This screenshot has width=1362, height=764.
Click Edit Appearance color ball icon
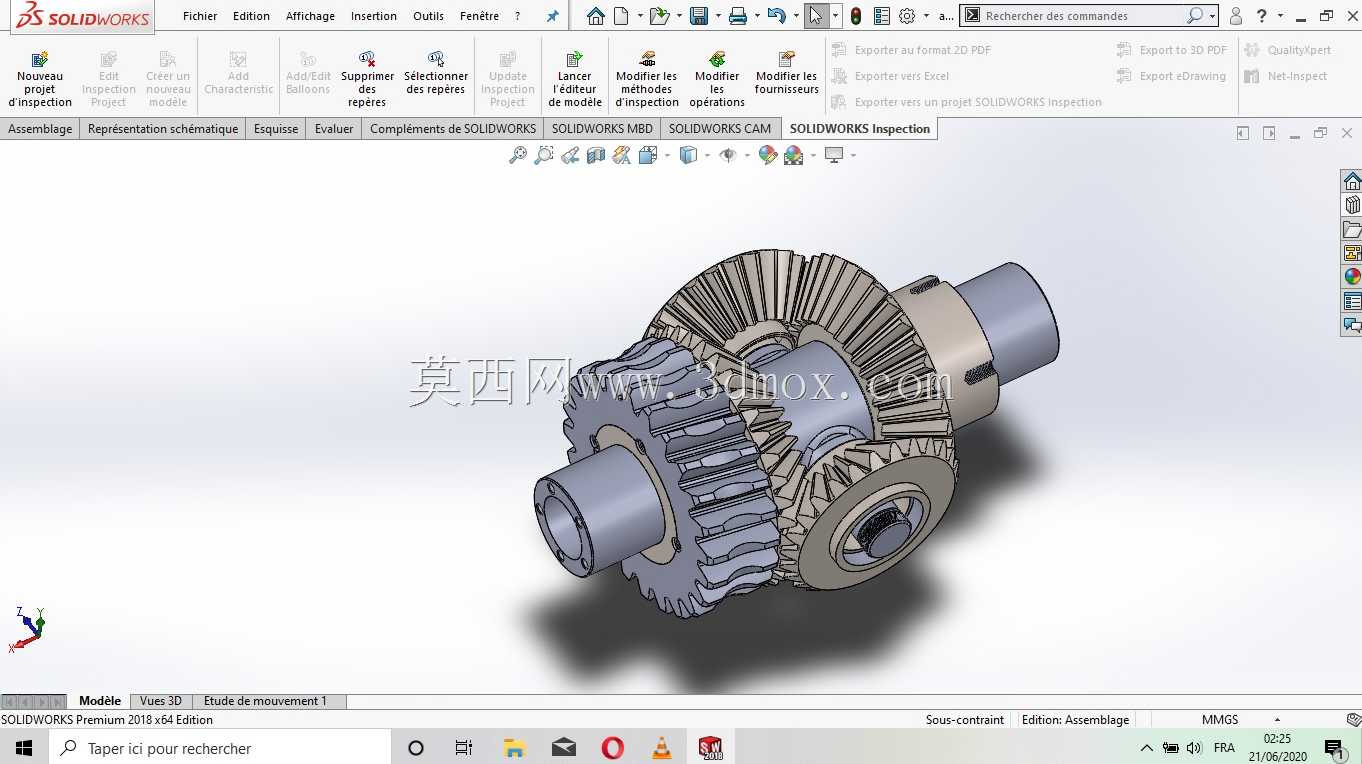(767, 155)
